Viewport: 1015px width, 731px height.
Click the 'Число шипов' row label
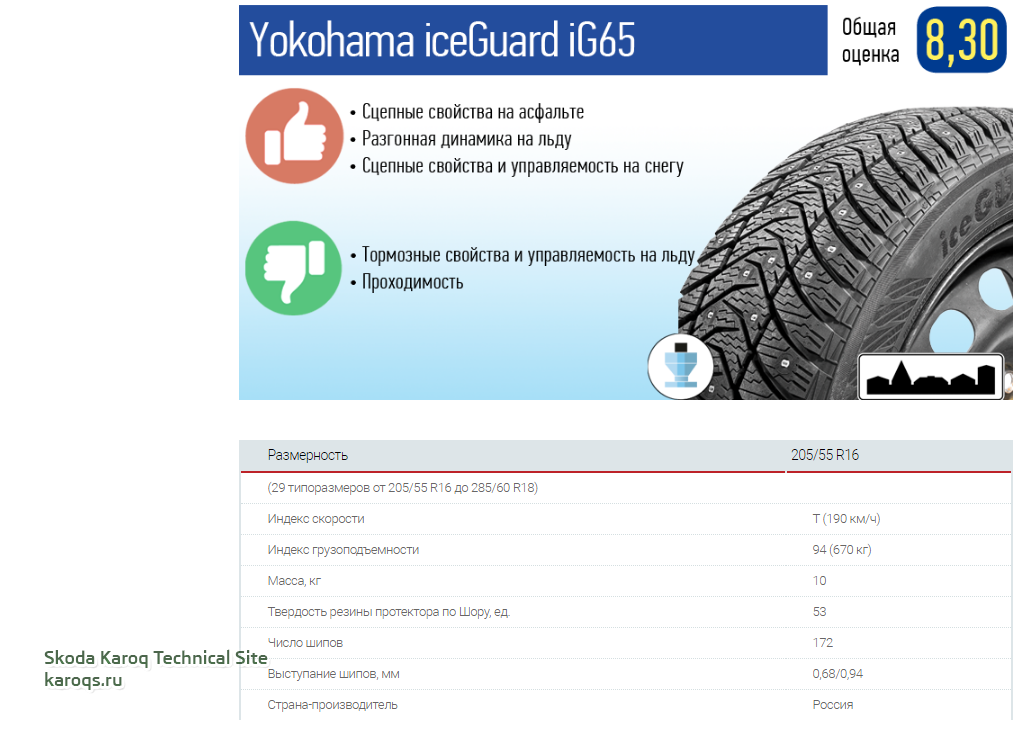click(305, 643)
